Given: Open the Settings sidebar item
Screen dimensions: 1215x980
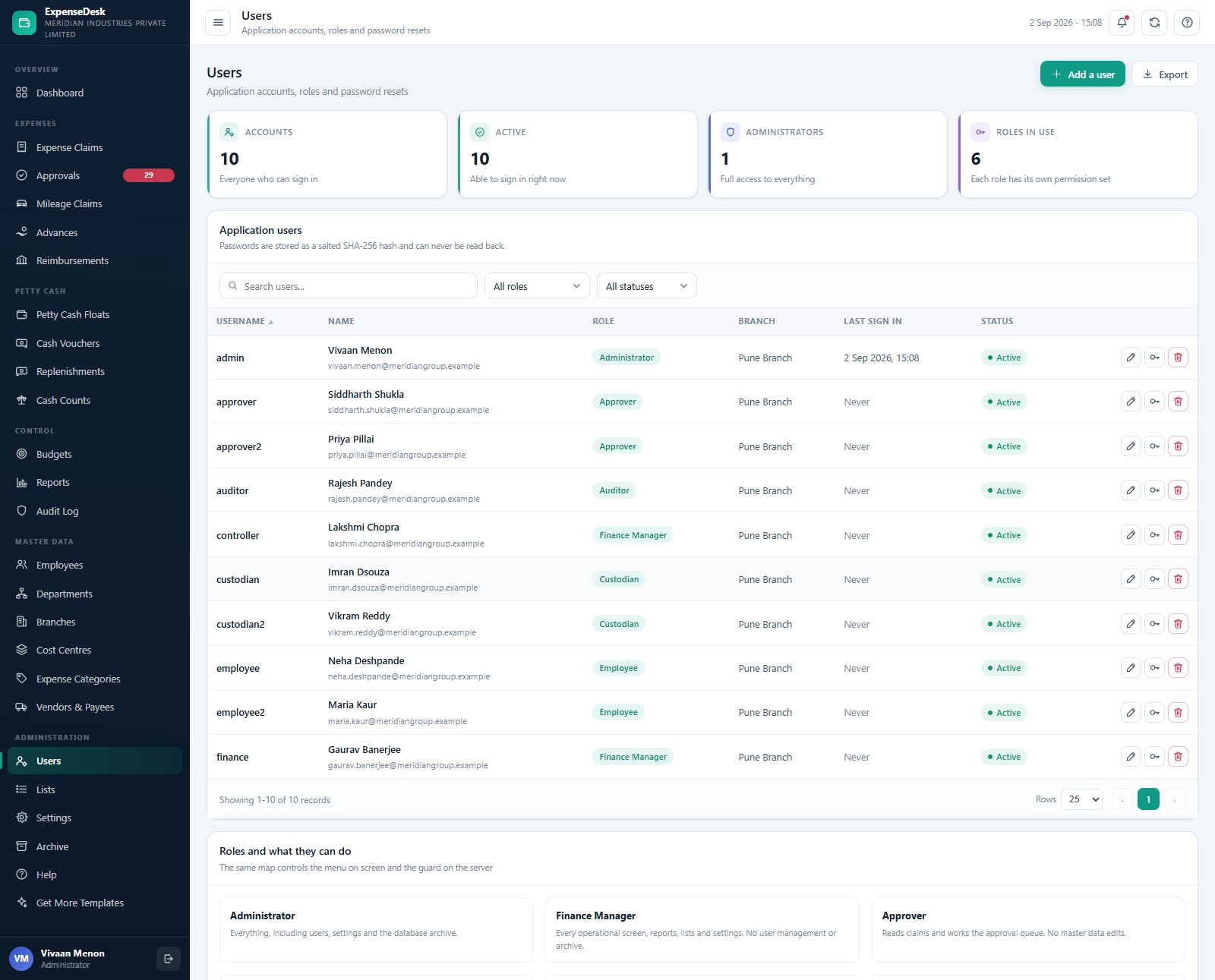Looking at the screenshot, I should [95, 818].
